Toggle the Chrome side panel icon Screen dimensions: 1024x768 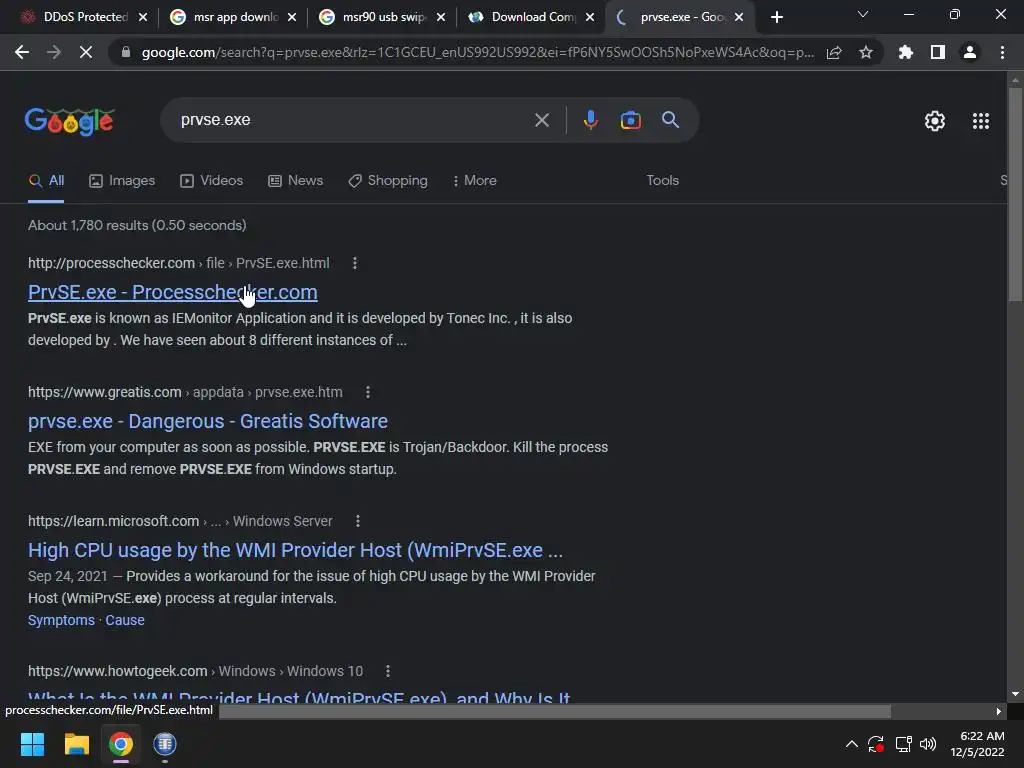938,52
